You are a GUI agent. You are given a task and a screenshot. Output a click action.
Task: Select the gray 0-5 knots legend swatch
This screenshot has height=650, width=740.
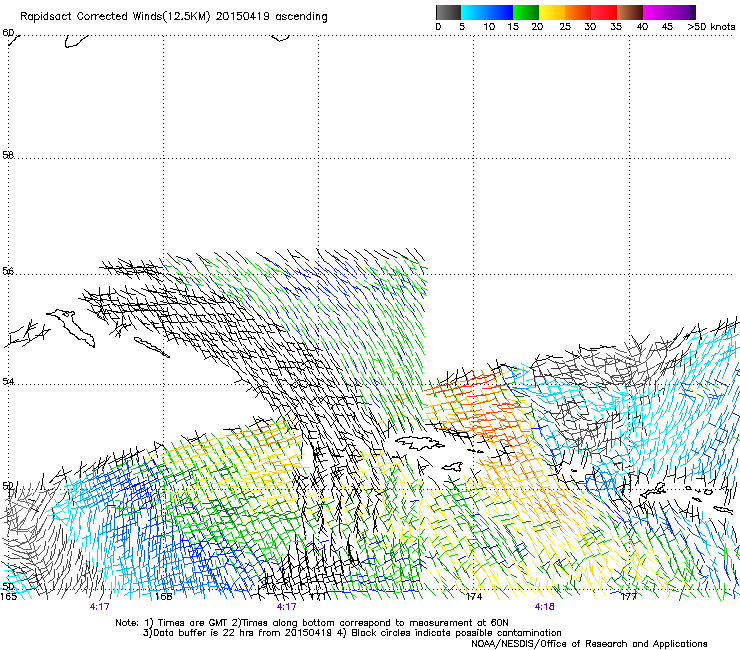(448, 12)
